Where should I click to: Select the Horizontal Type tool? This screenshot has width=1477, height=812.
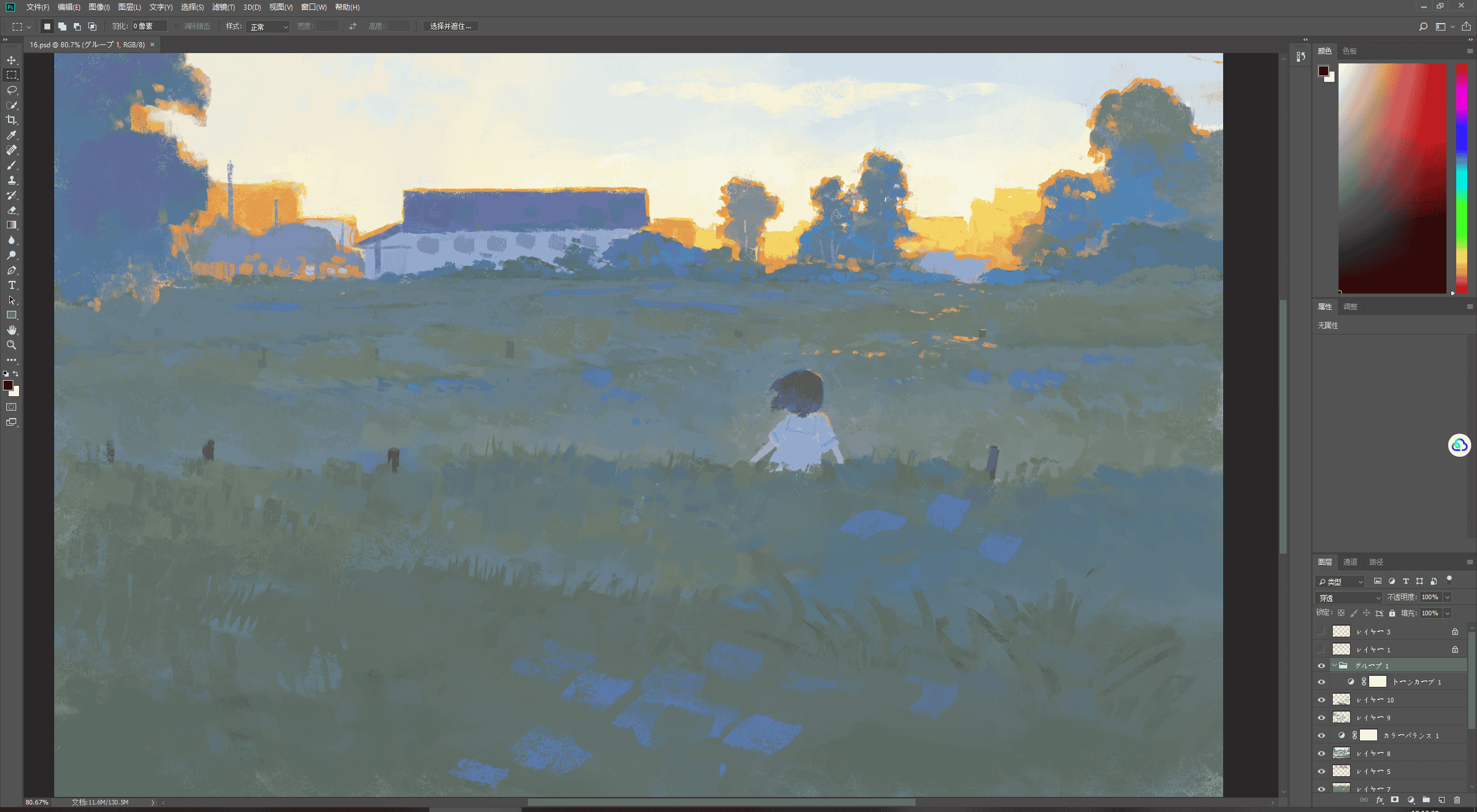click(12, 285)
